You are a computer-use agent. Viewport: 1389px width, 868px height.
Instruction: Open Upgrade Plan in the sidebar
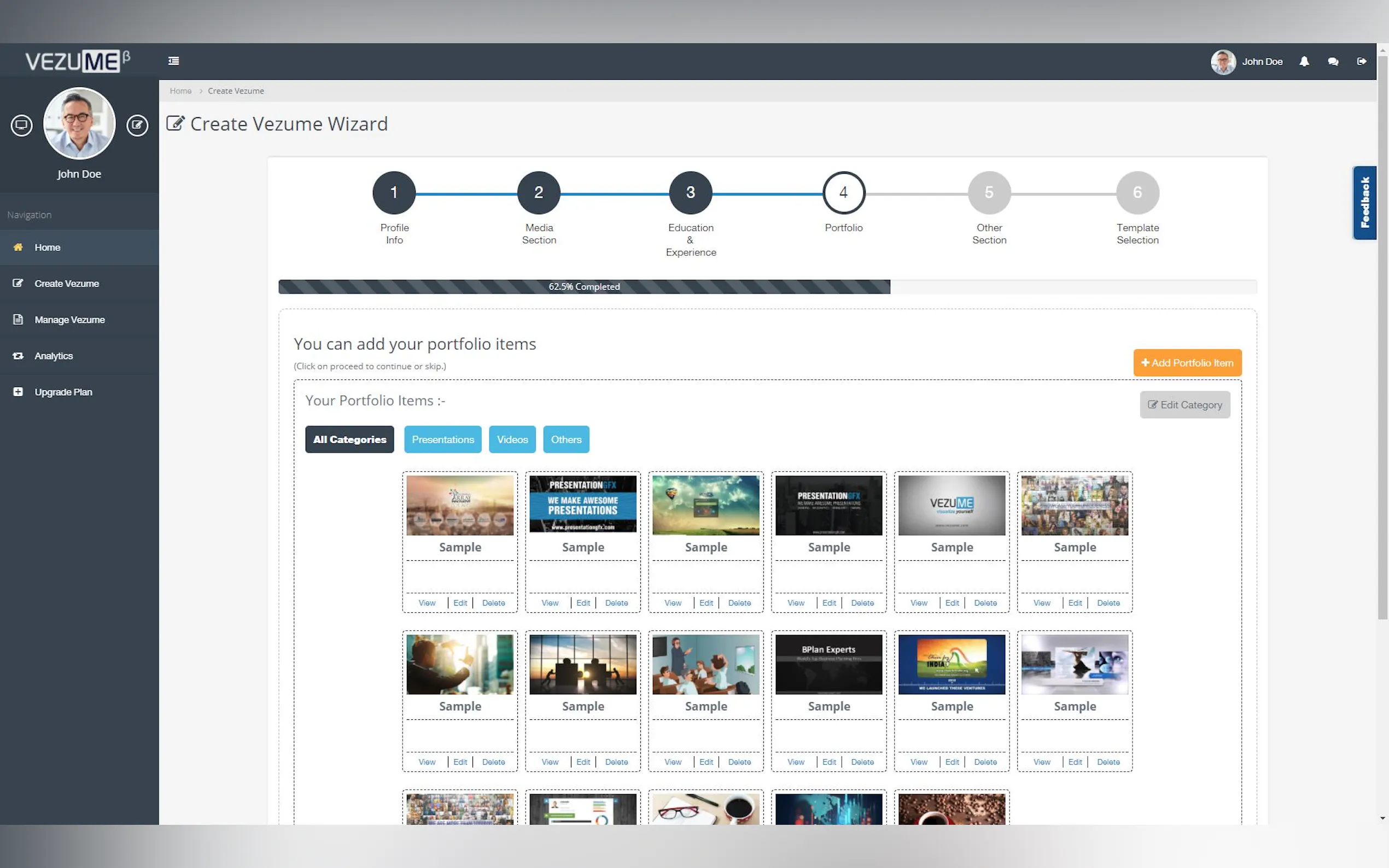79,392
